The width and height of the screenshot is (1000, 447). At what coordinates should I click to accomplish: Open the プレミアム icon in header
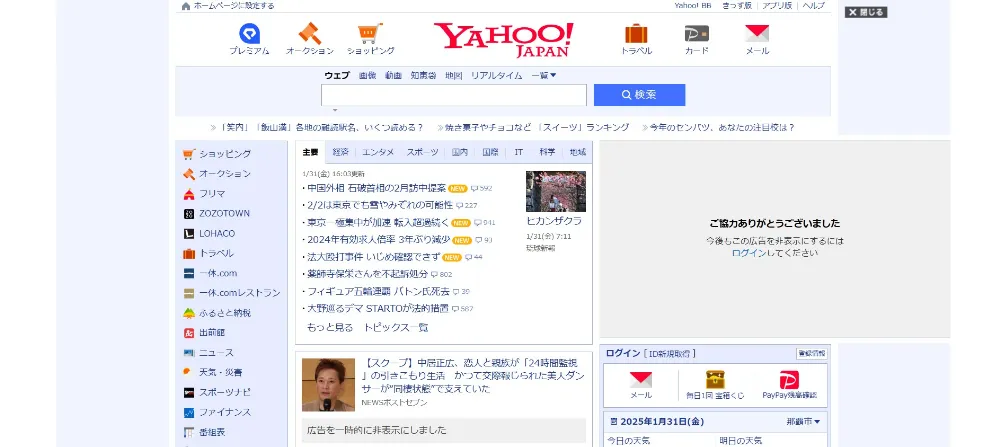249,33
